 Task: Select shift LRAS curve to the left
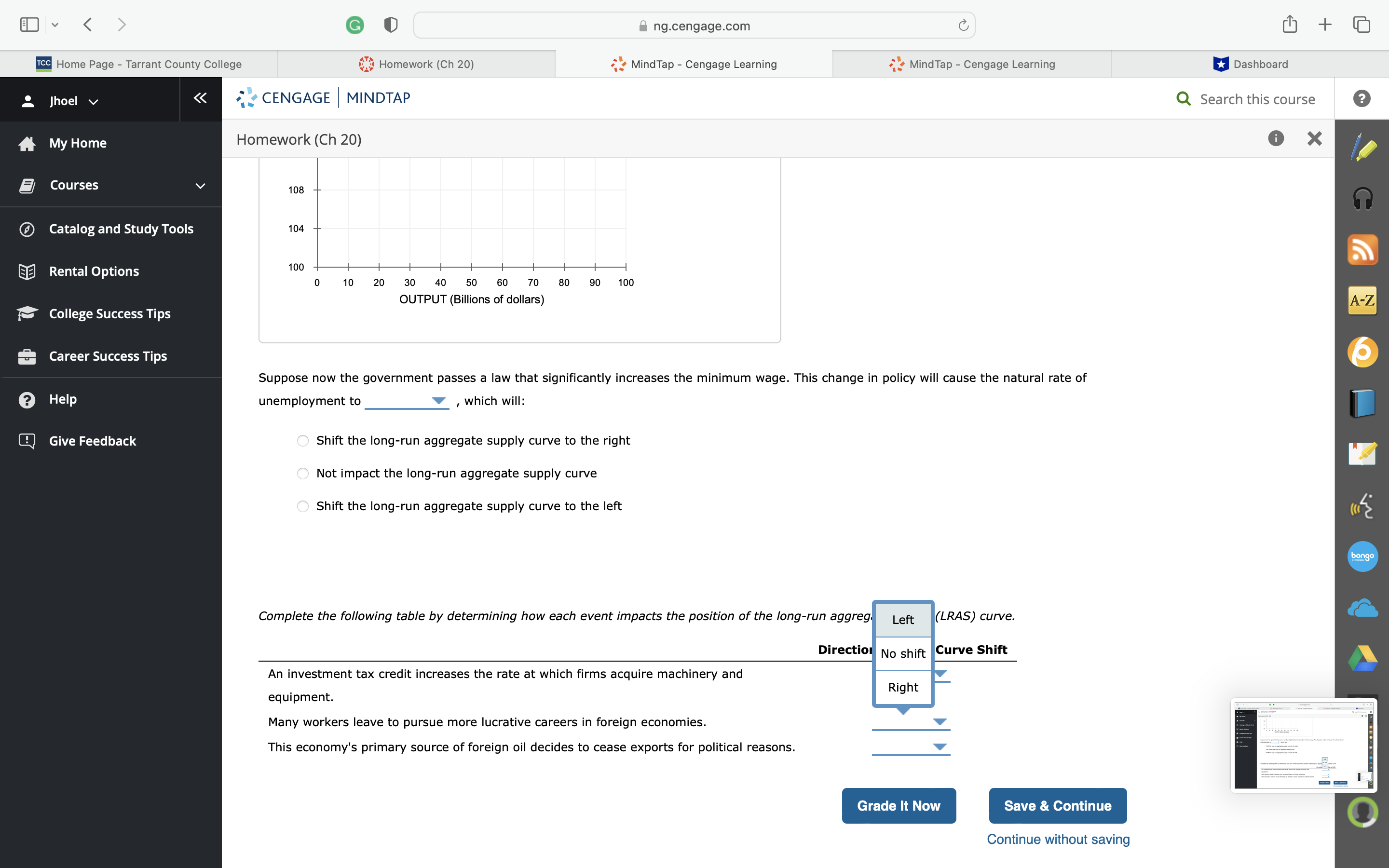303,506
